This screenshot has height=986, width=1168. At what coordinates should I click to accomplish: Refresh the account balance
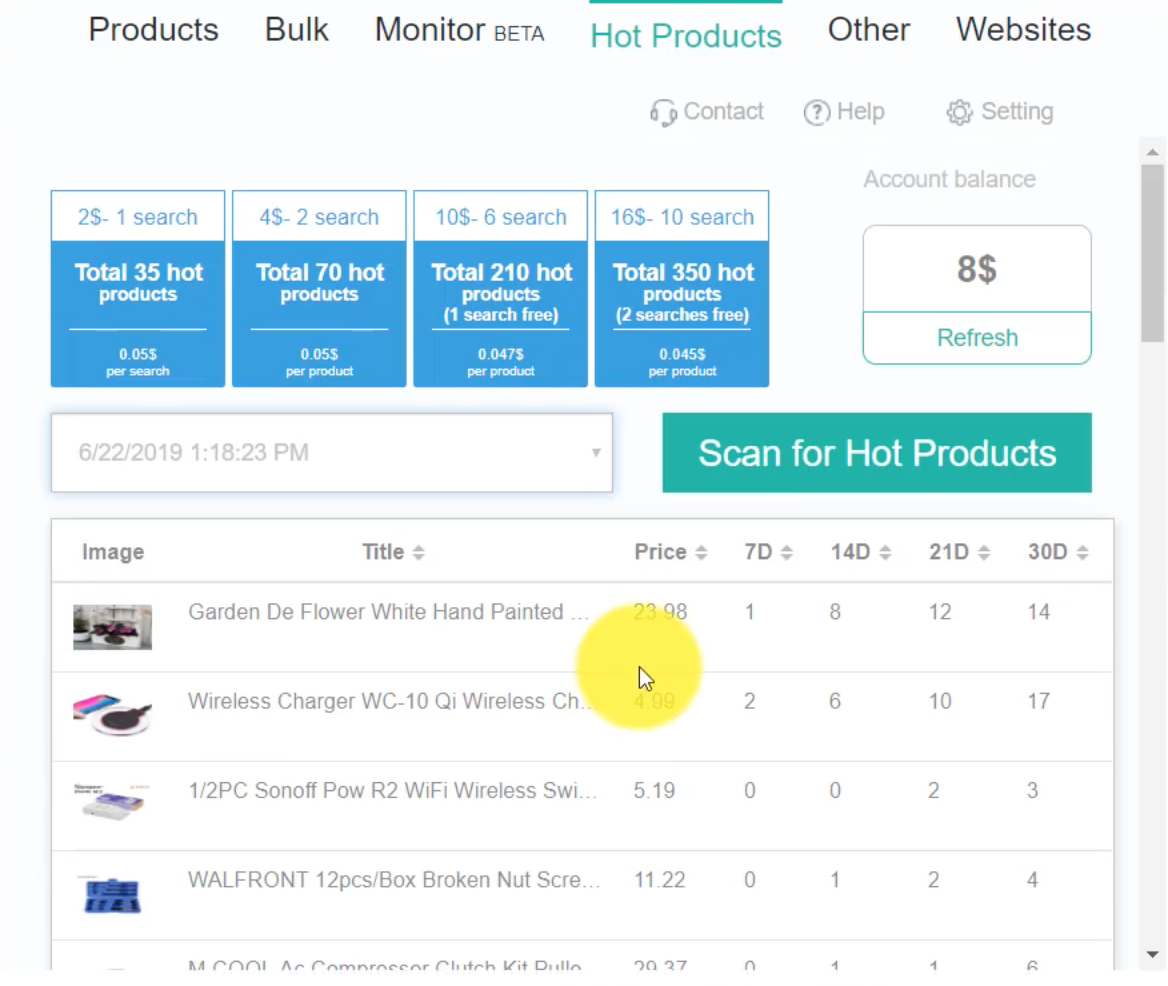(x=976, y=338)
